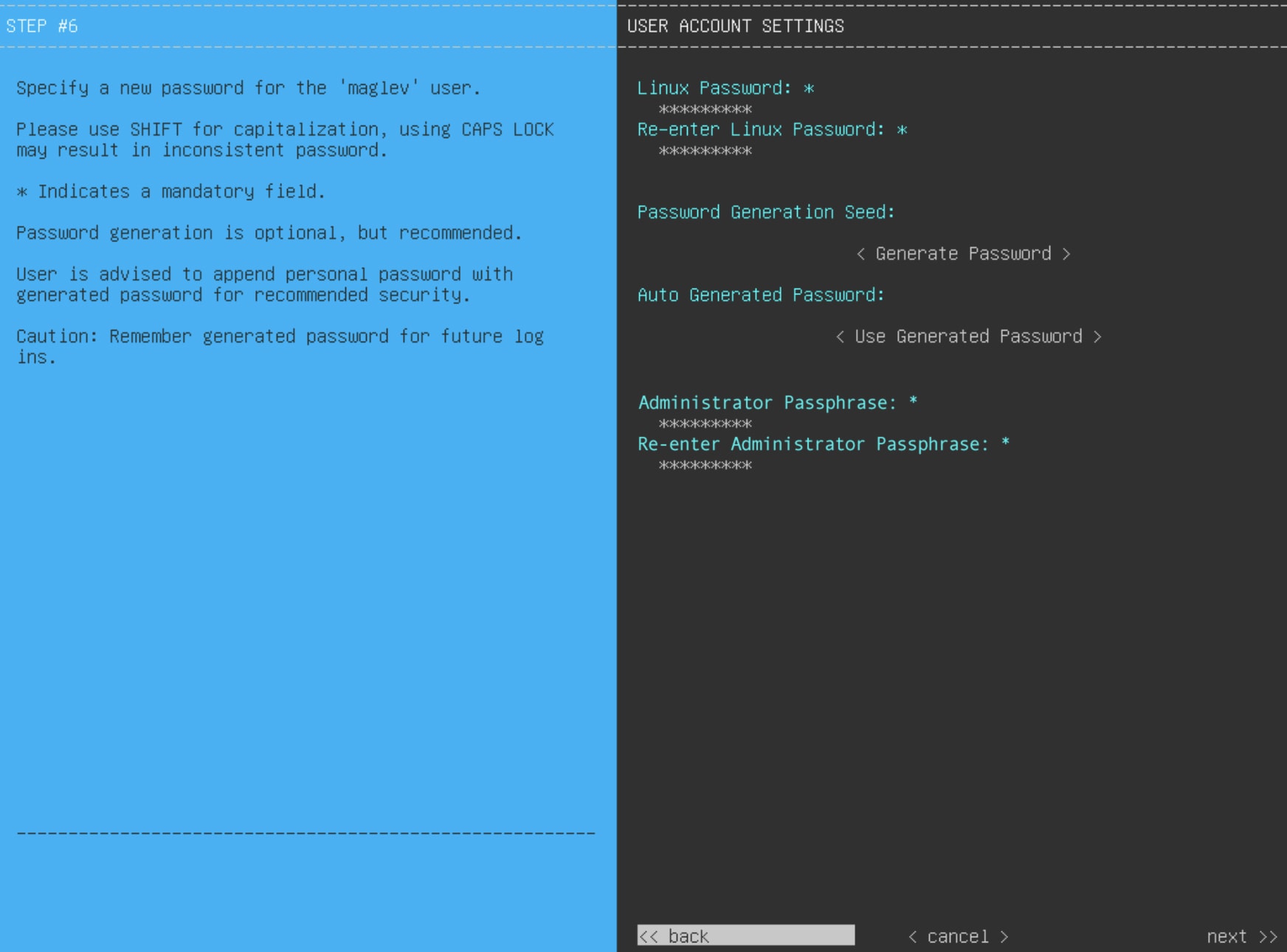Click the 'Indicates a mandatory field' note
The image size is (1287, 952).
point(170,192)
